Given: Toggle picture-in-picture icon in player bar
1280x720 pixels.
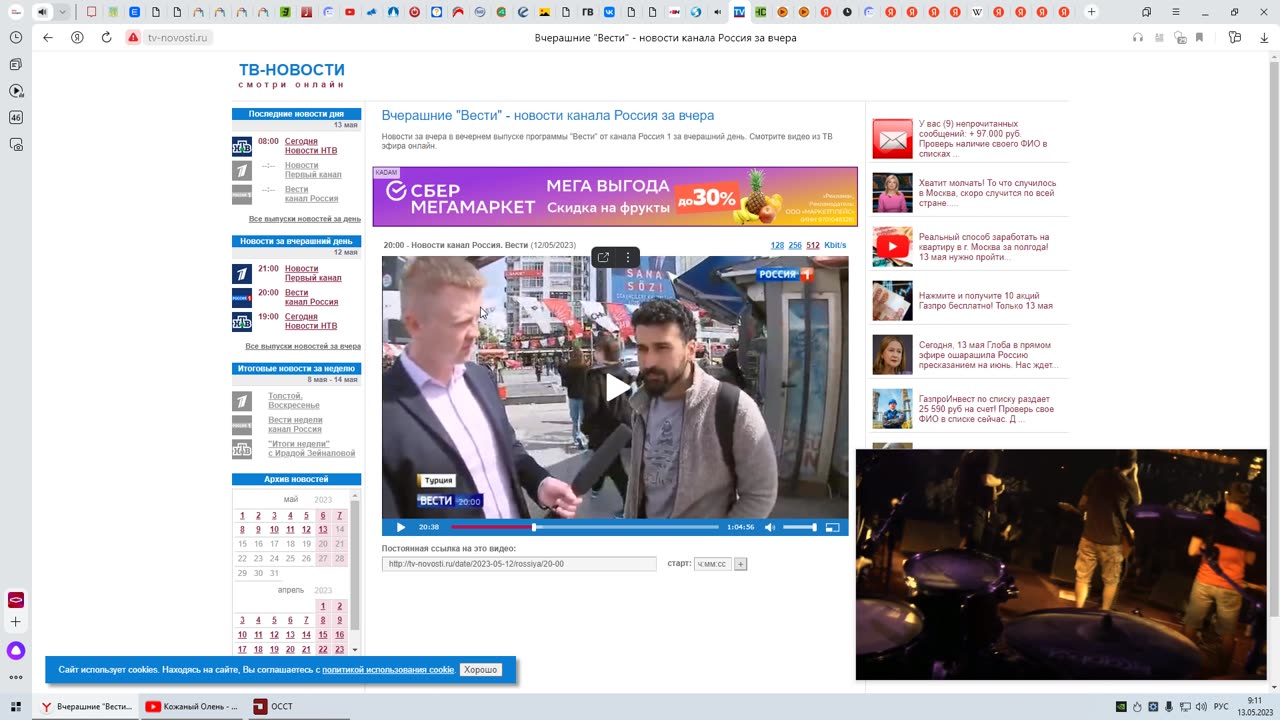Looking at the screenshot, I should (832, 527).
